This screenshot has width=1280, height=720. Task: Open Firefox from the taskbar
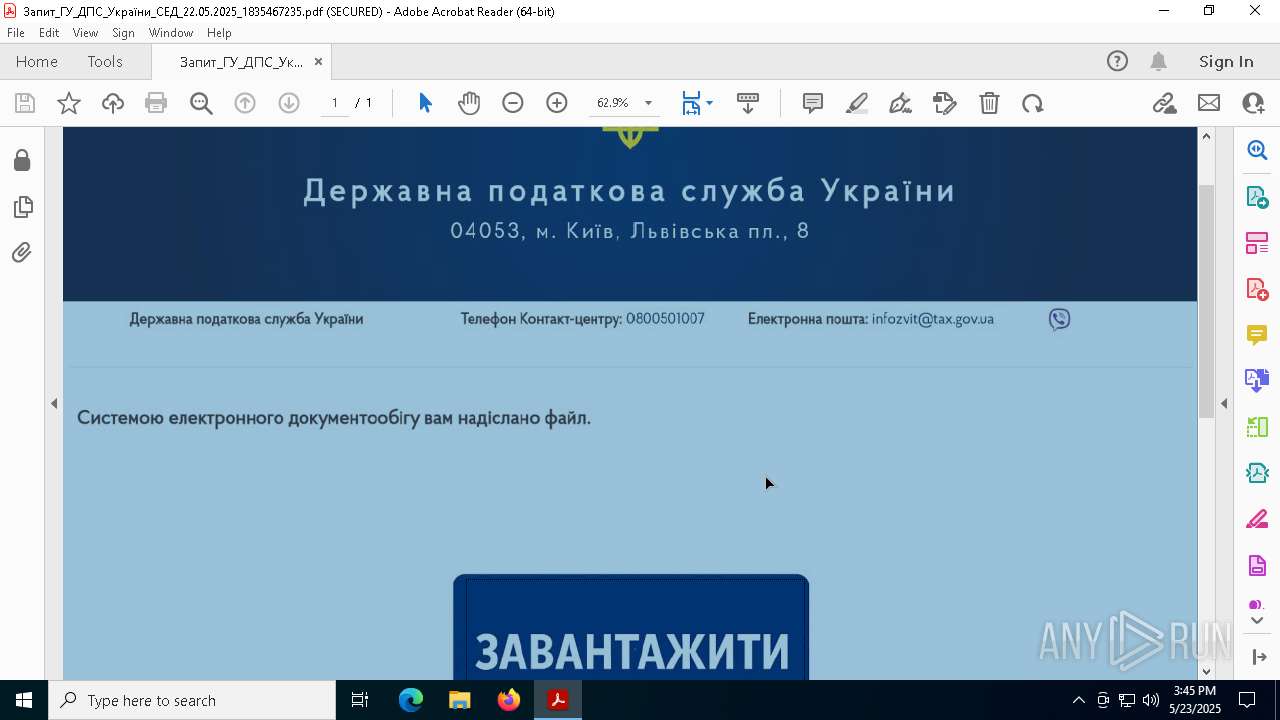[x=509, y=700]
